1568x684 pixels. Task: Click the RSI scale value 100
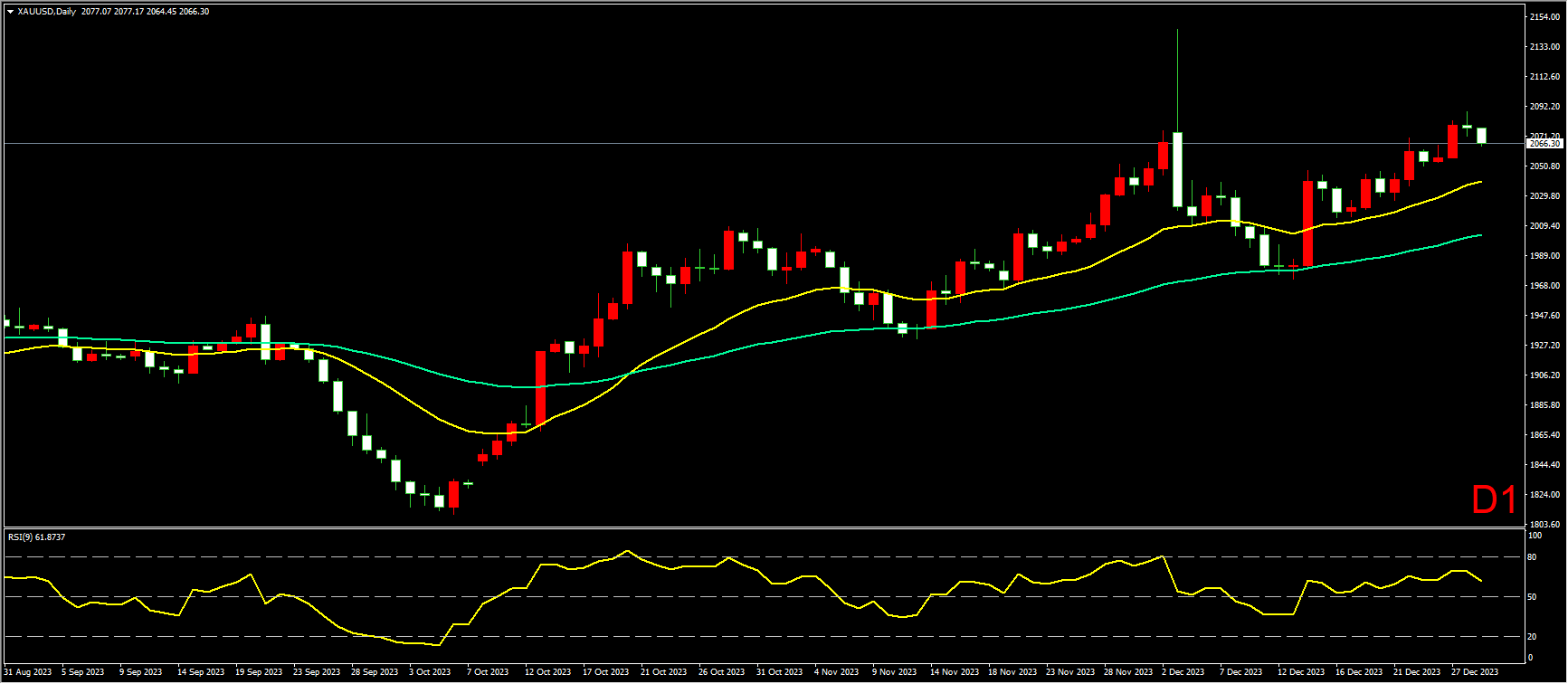[x=1535, y=536]
